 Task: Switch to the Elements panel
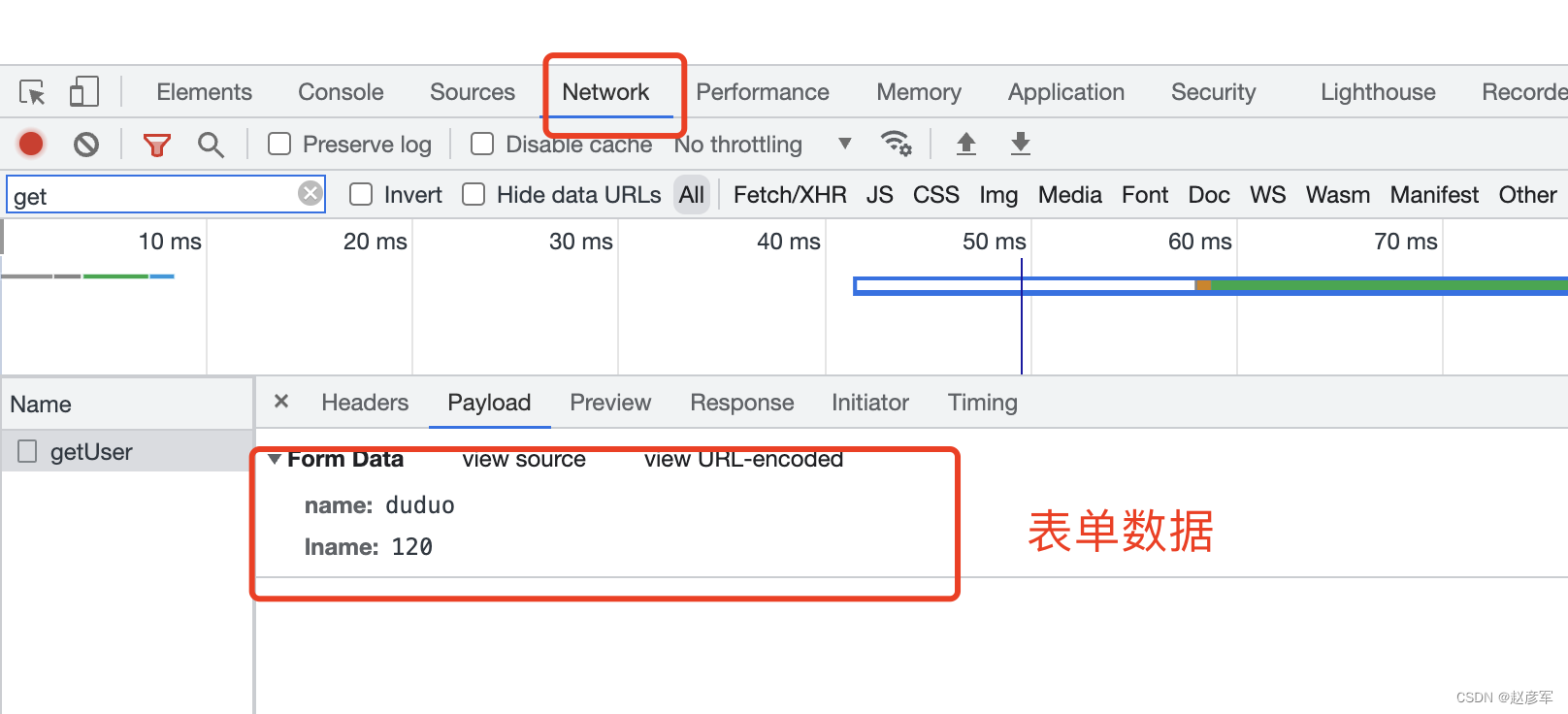coord(204,92)
